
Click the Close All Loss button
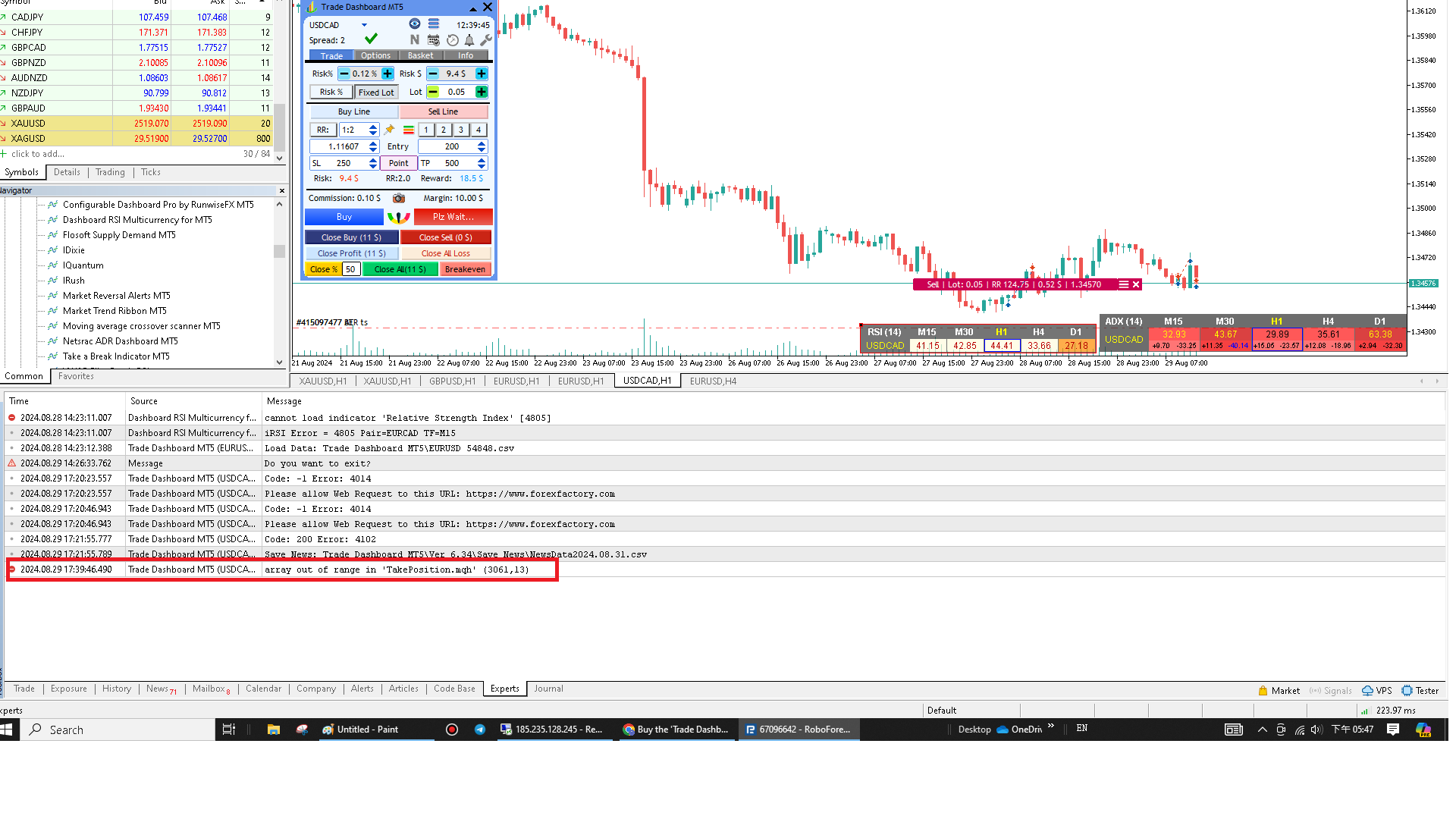[446, 253]
